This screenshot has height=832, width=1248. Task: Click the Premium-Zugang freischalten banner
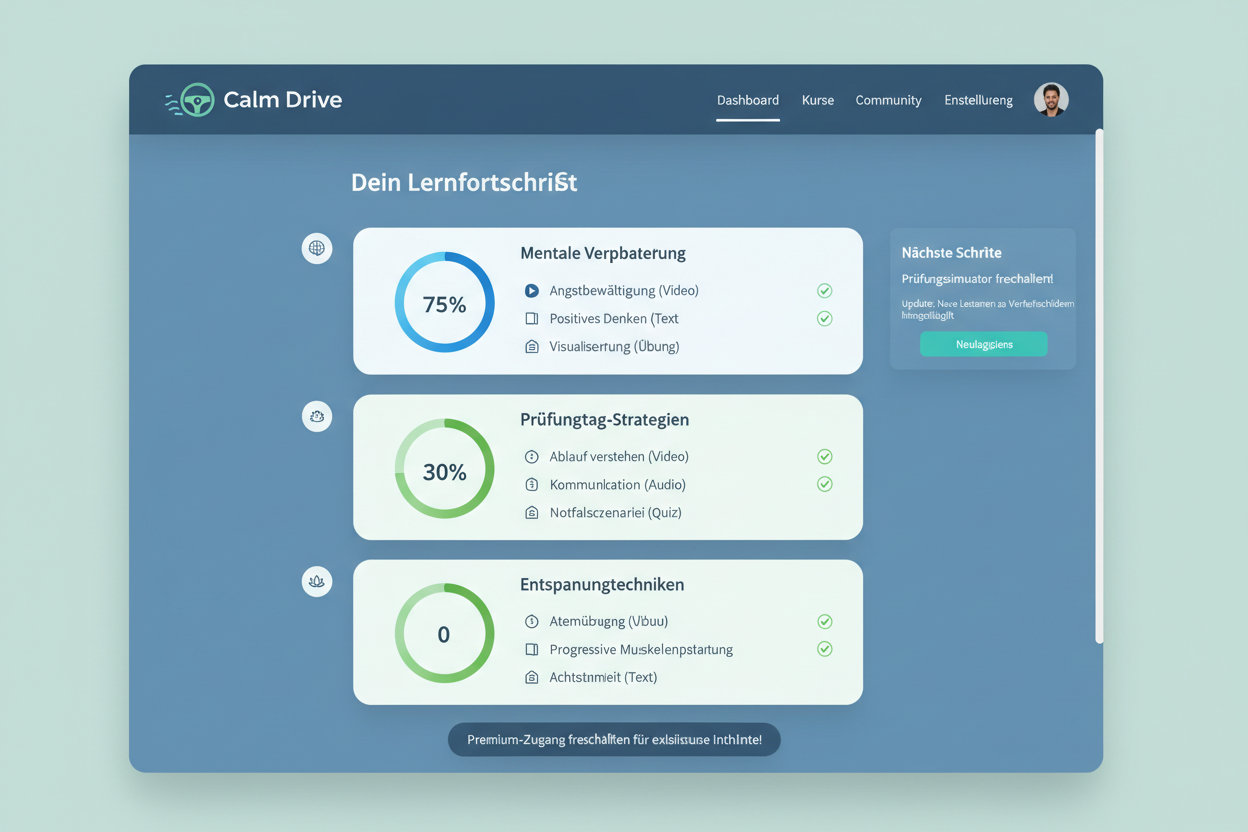click(613, 739)
